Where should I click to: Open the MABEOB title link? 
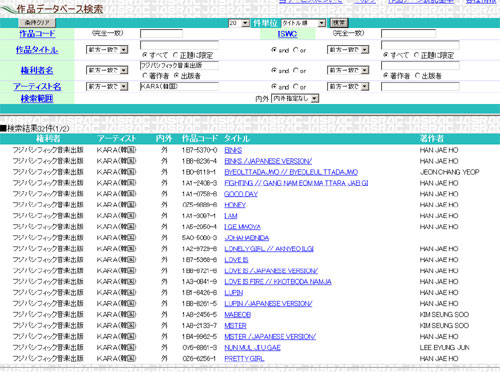238,315
